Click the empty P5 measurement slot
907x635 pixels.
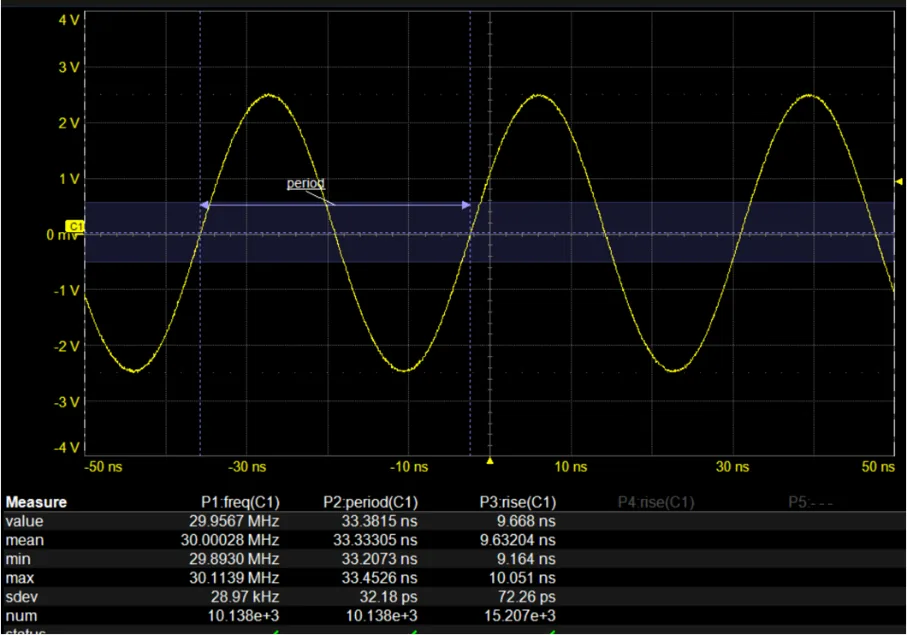coord(810,502)
